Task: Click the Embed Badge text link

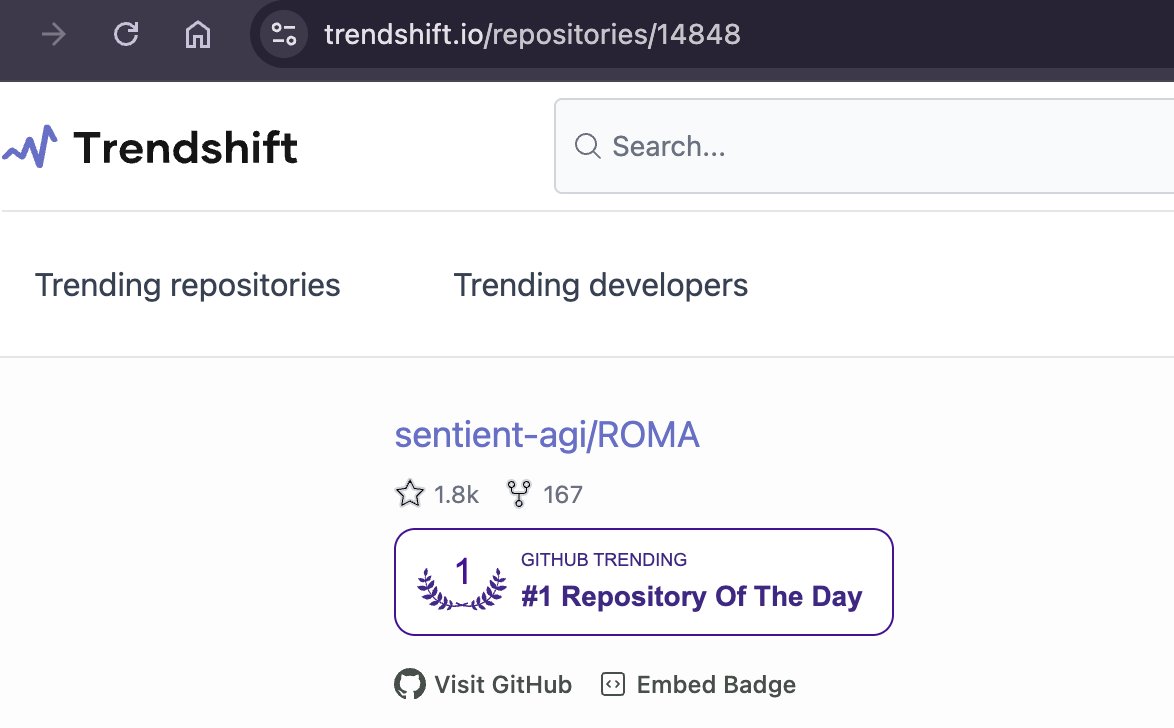Action: click(x=716, y=685)
